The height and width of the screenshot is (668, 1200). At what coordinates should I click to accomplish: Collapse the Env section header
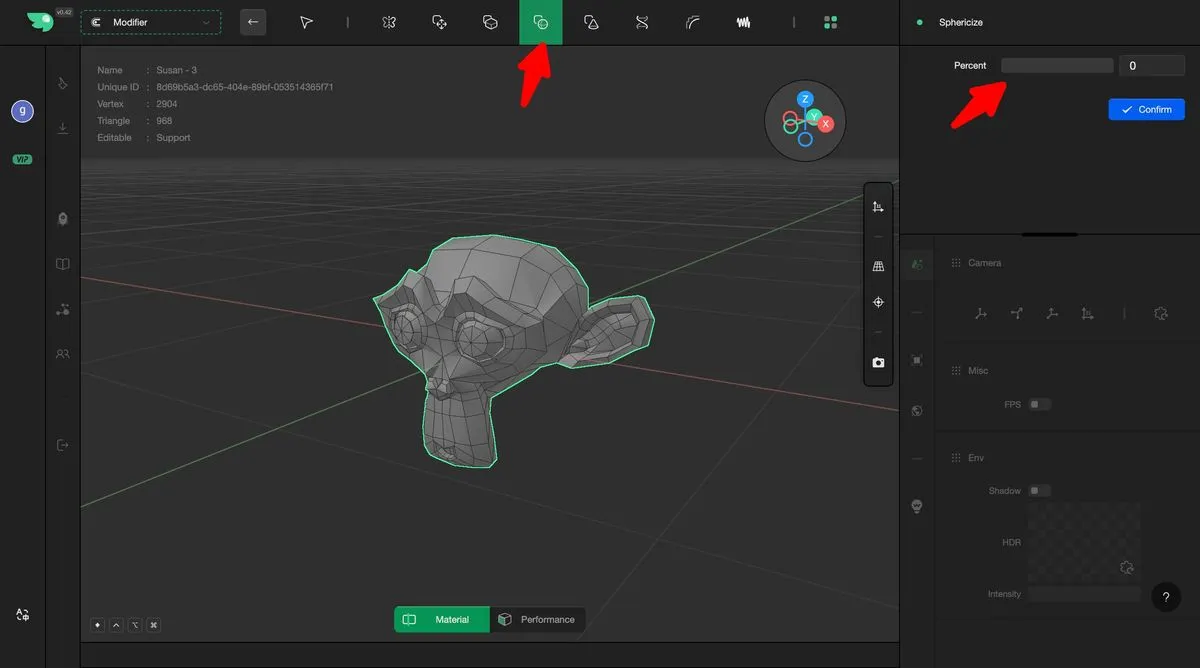click(975, 458)
